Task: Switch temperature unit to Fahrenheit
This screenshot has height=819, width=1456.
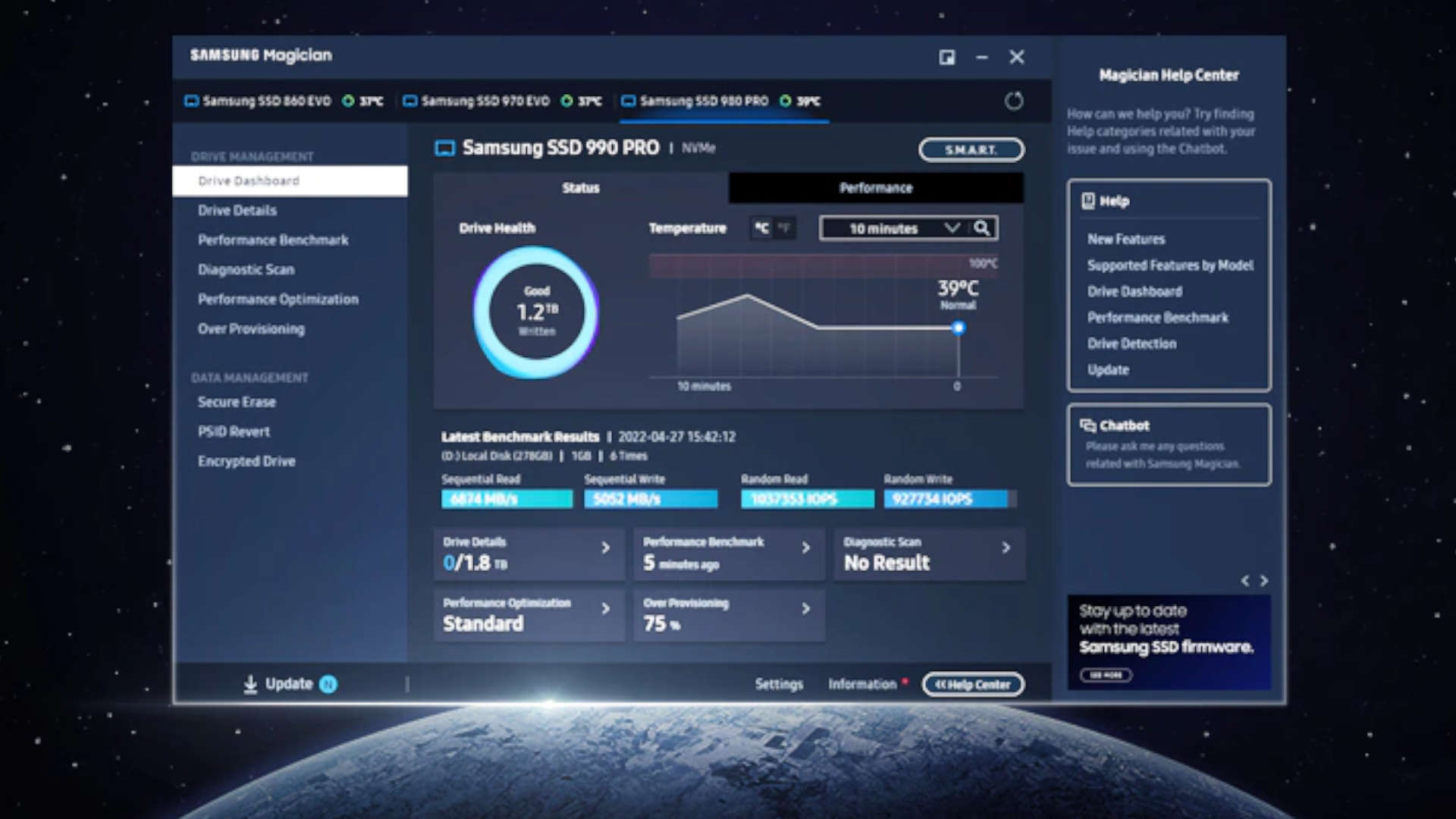Action: 784,228
